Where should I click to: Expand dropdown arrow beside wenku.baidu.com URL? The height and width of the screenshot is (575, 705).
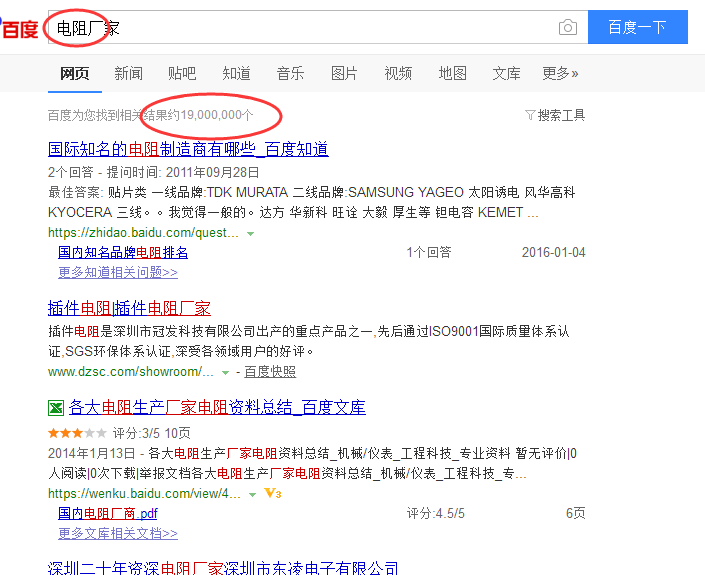pos(253,495)
